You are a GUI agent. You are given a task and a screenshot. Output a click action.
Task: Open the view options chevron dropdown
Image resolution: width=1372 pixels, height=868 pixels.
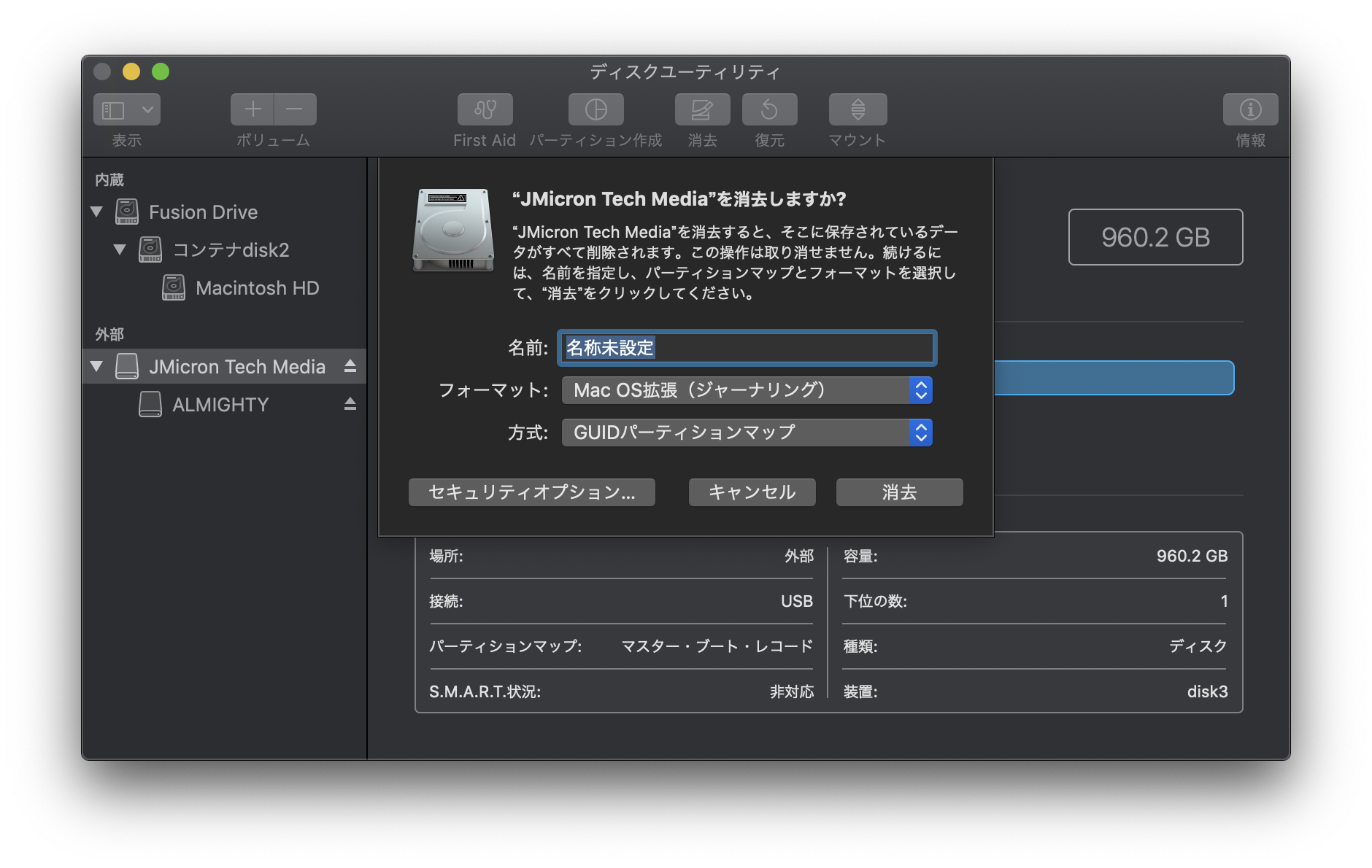click(147, 110)
